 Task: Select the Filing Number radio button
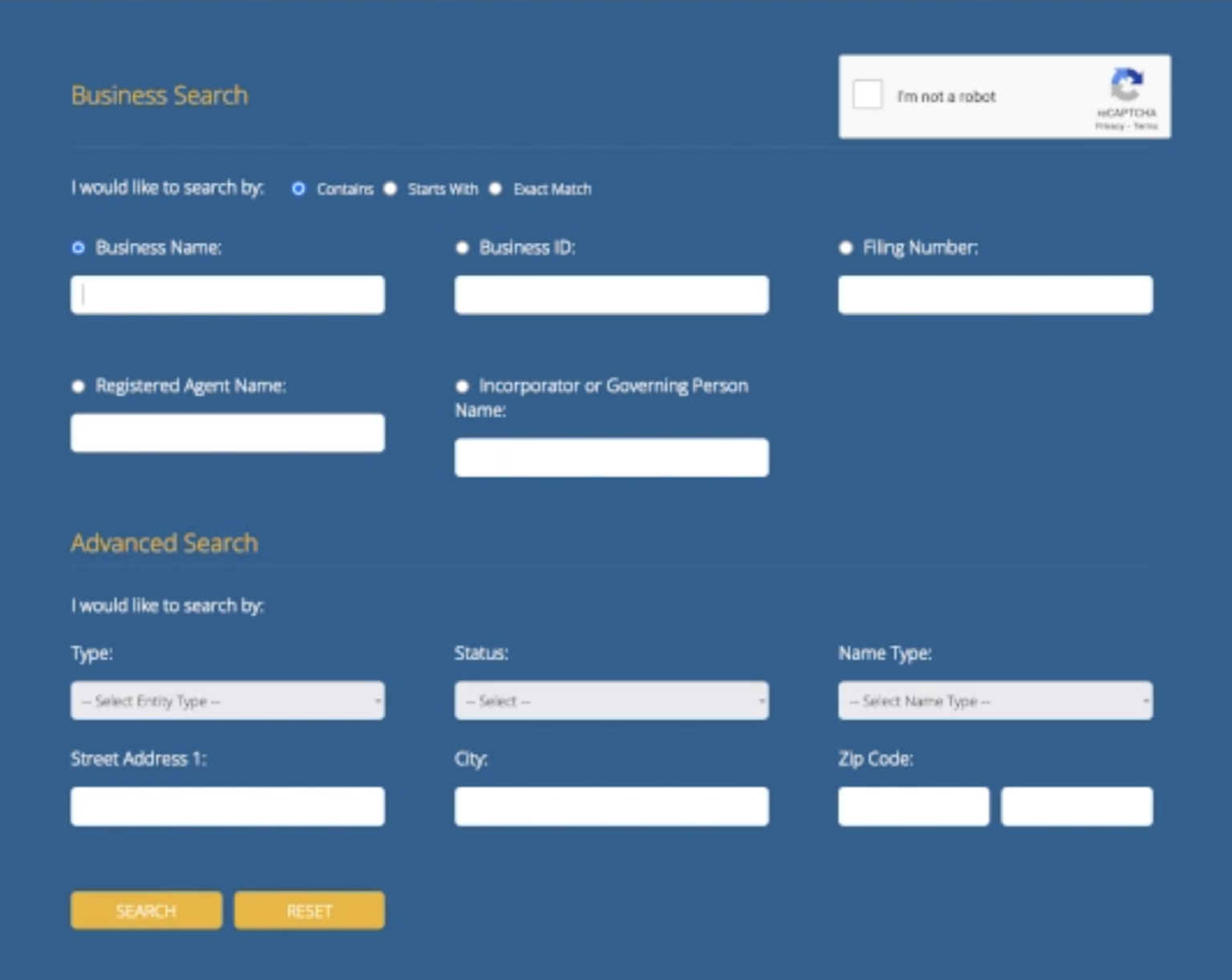pos(846,248)
